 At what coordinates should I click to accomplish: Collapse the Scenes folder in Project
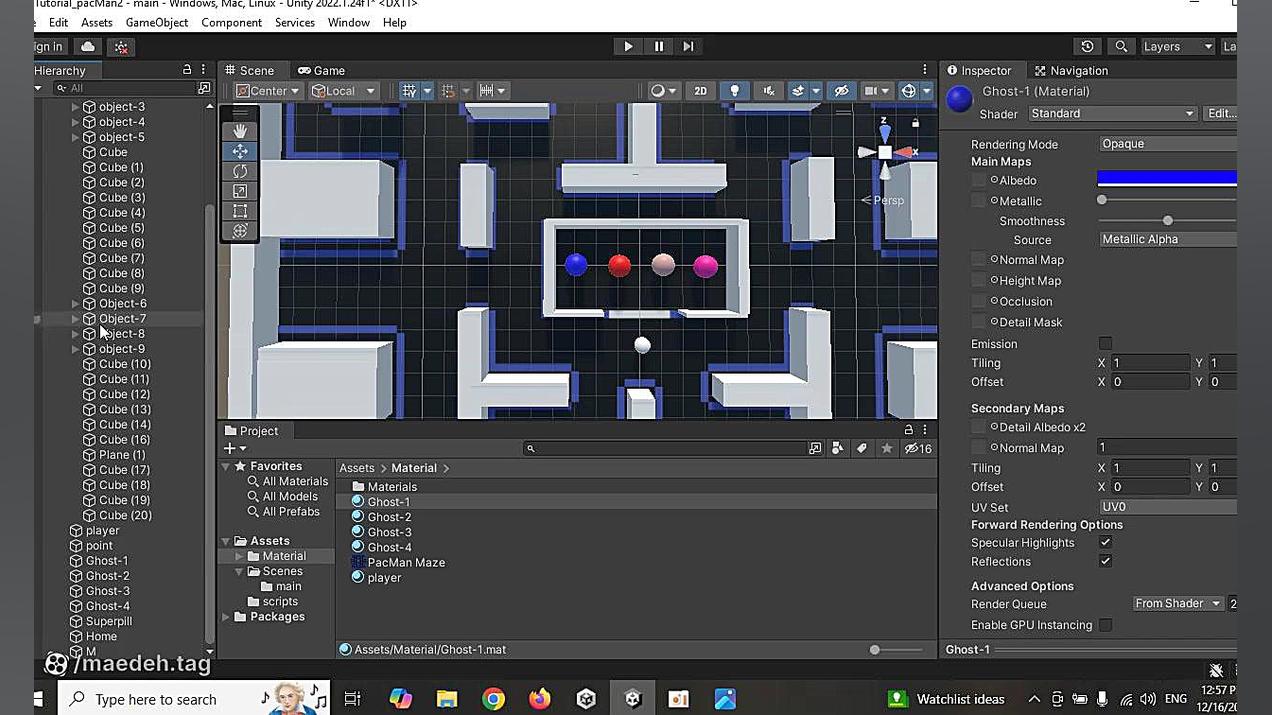coord(240,572)
